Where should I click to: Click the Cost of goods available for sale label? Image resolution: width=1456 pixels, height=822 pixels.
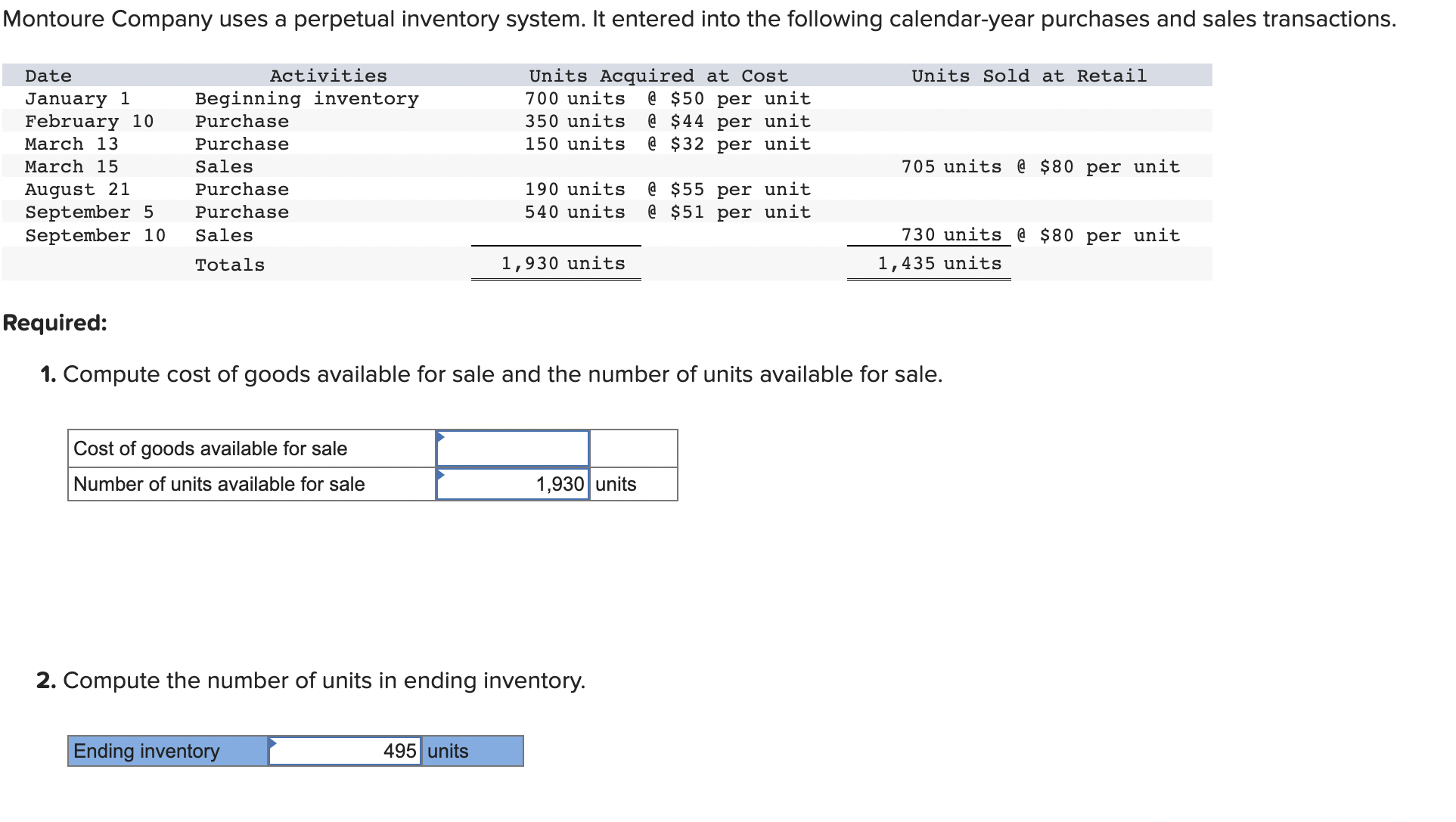click(x=210, y=448)
